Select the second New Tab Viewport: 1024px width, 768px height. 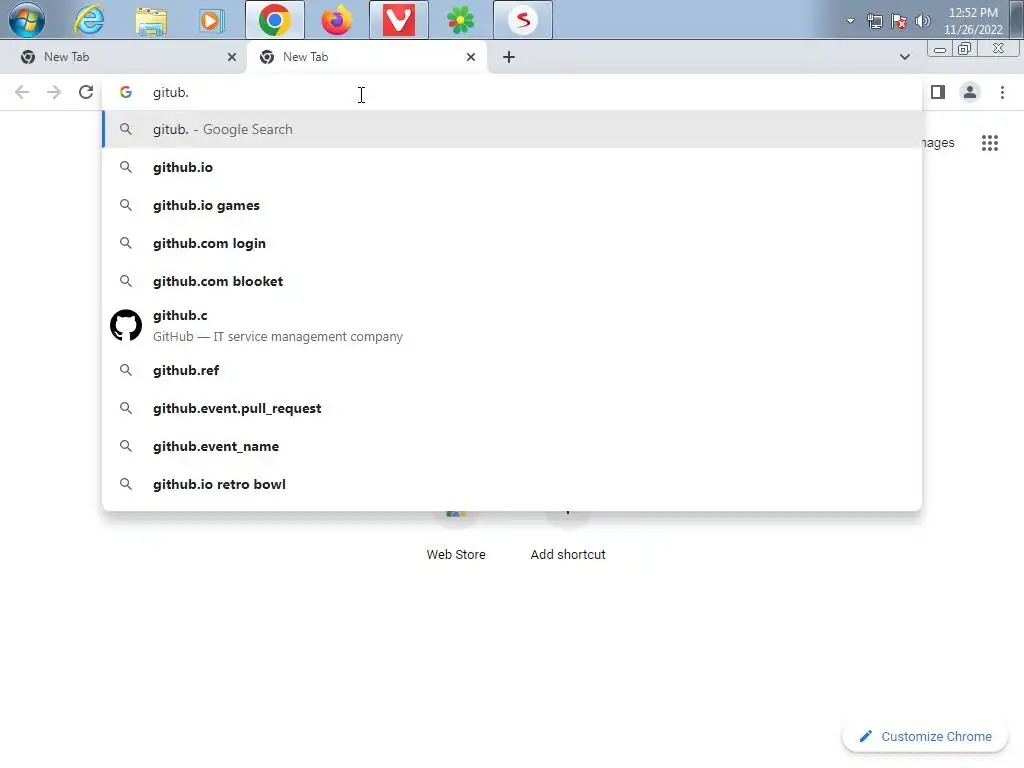point(366,57)
